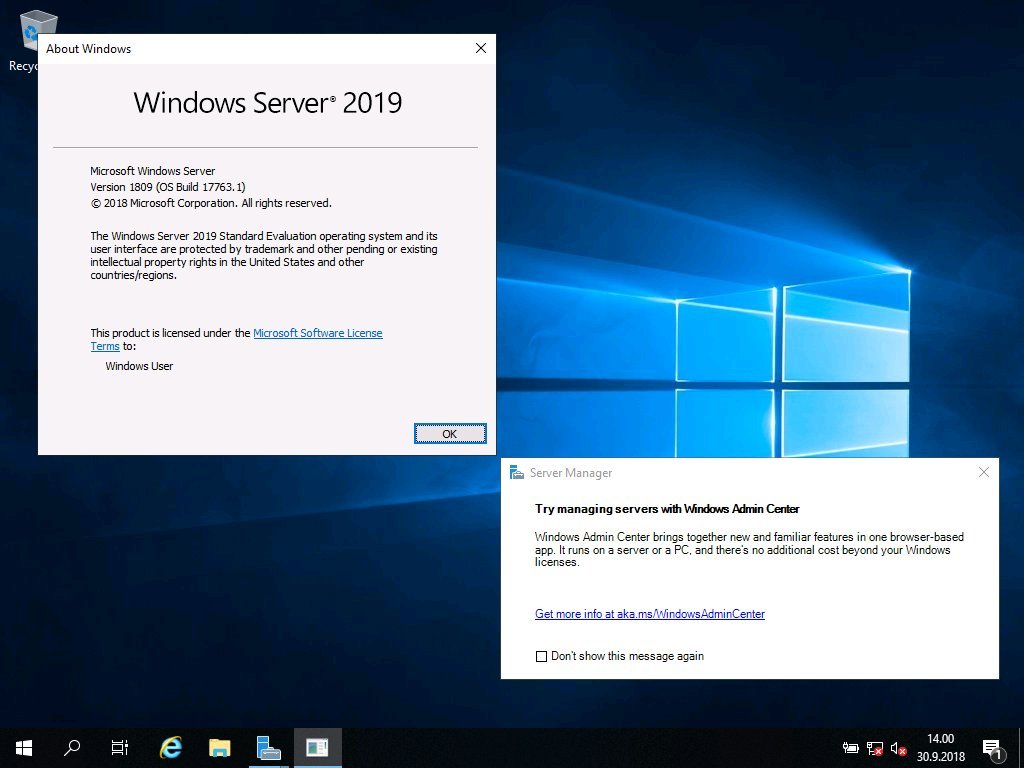This screenshot has width=1024, height=768.
Task: Click OK to close About Windows
Action: (x=449, y=433)
